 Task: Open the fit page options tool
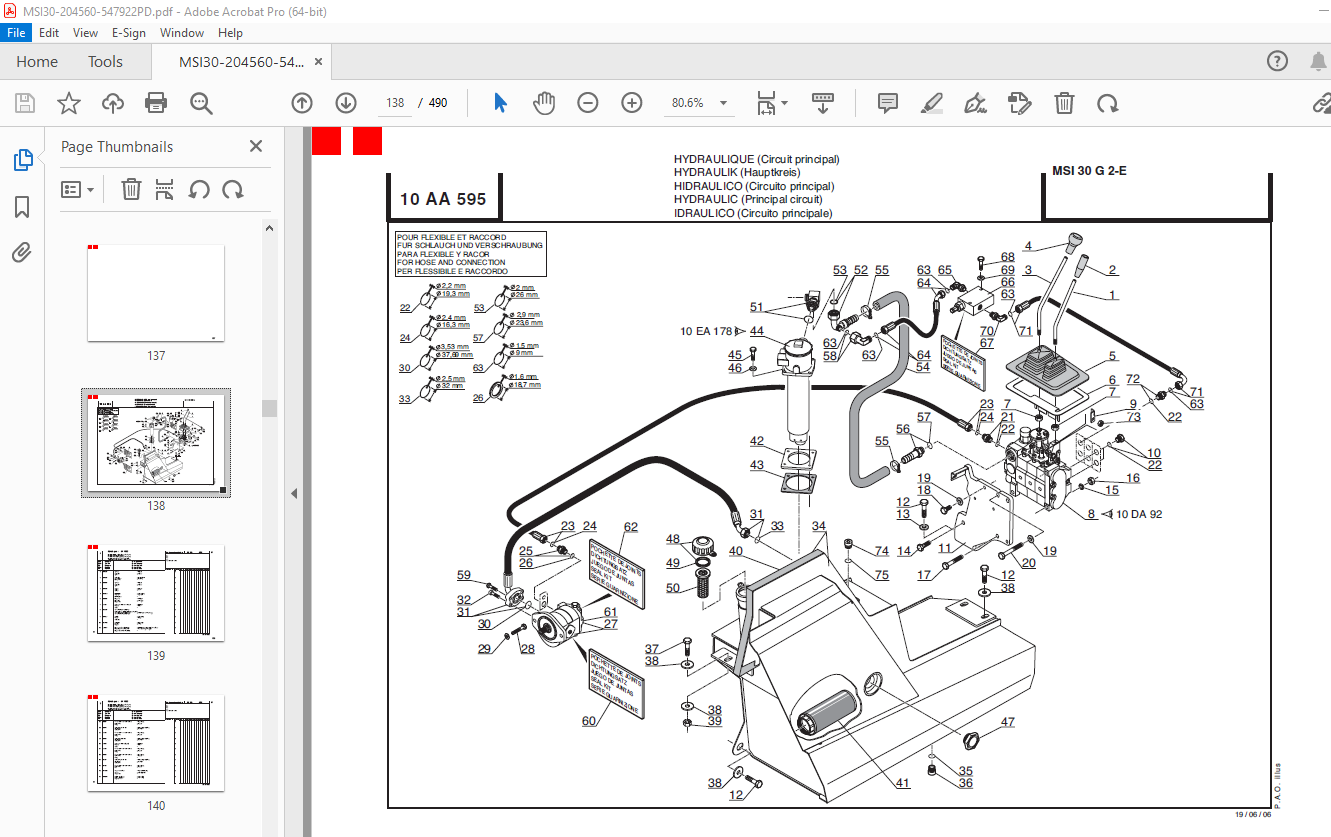pyautogui.click(x=766, y=103)
